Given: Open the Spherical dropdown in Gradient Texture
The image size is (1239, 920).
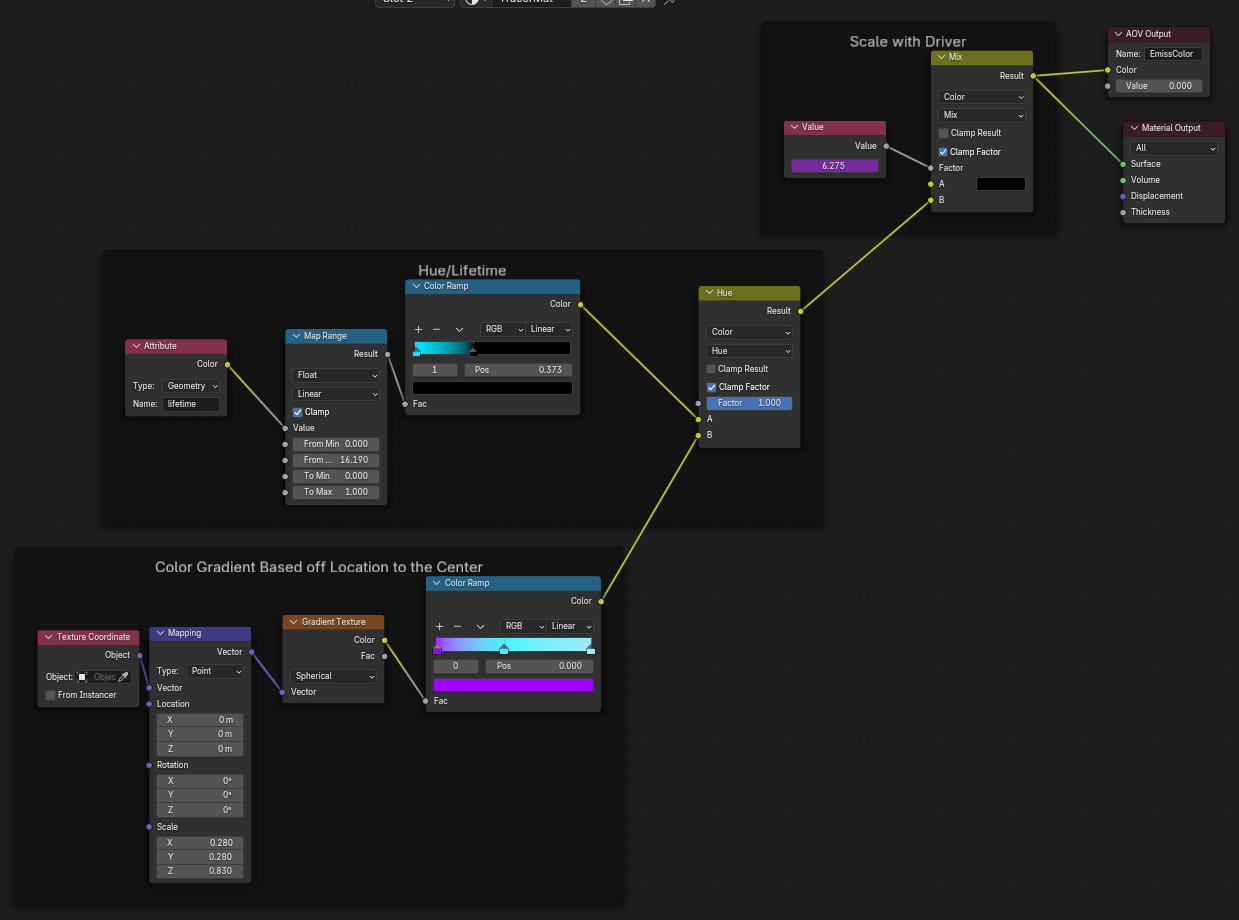Looking at the screenshot, I should pos(334,676).
